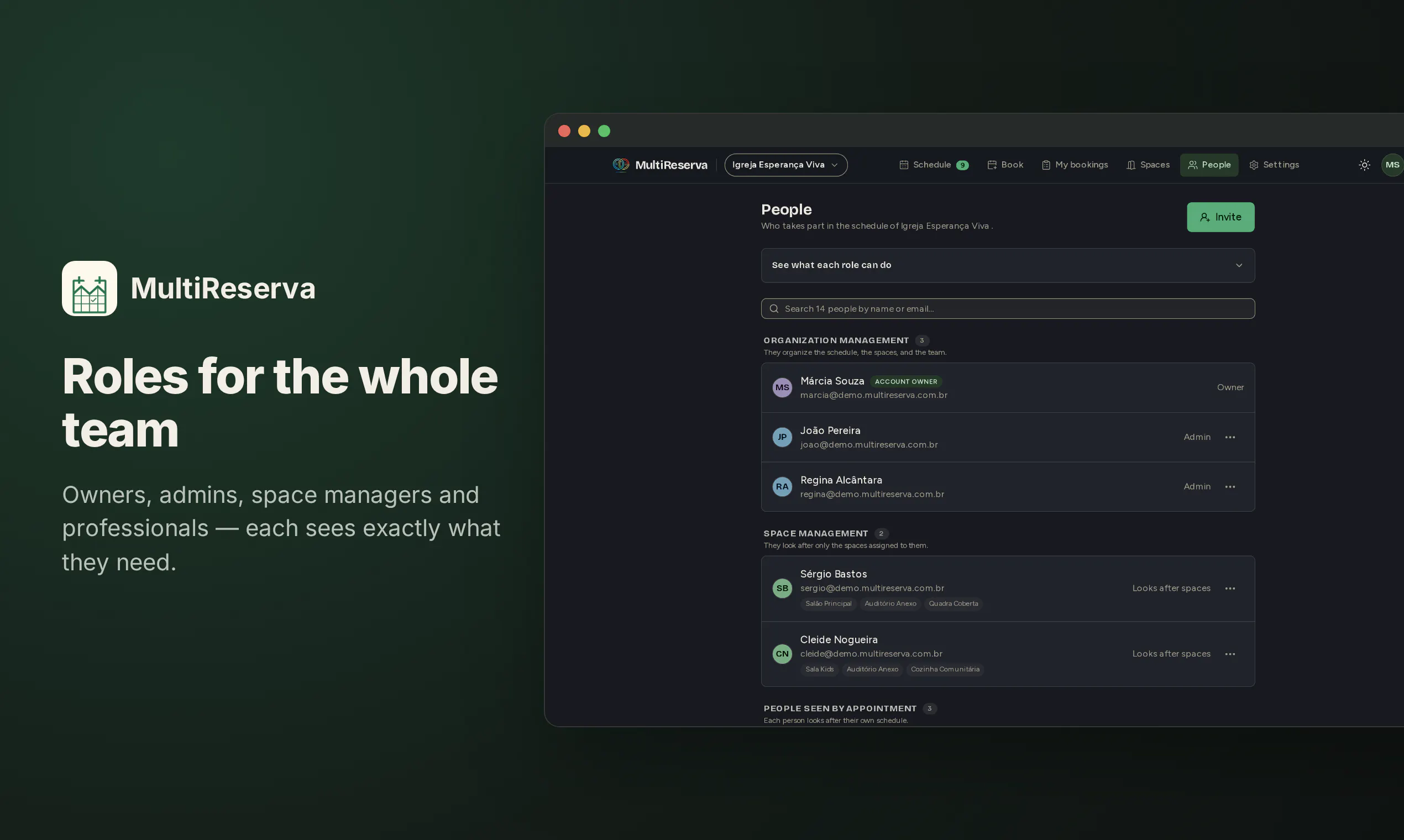This screenshot has width=1404, height=840.
Task: Open the more options menu for Cleide Nogueira
Action: click(1230, 654)
